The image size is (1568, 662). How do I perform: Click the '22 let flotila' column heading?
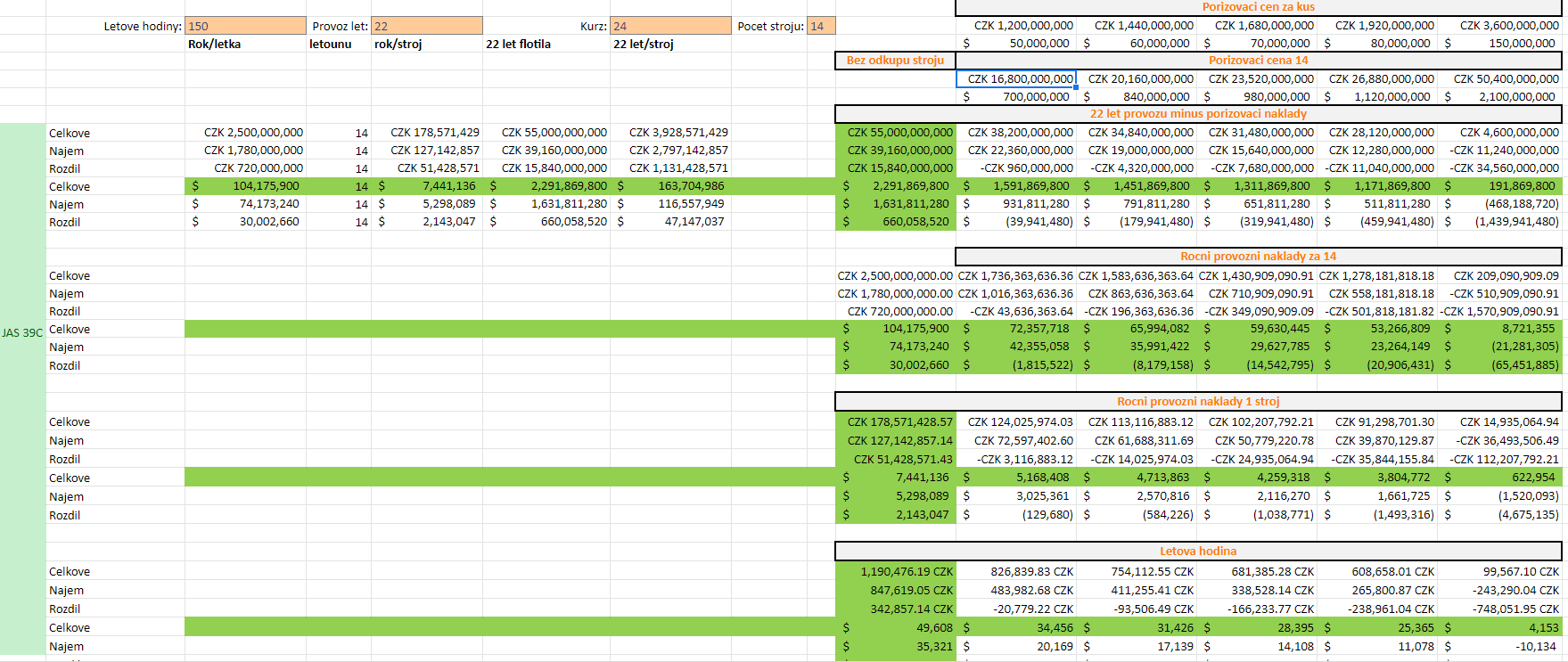[546, 44]
